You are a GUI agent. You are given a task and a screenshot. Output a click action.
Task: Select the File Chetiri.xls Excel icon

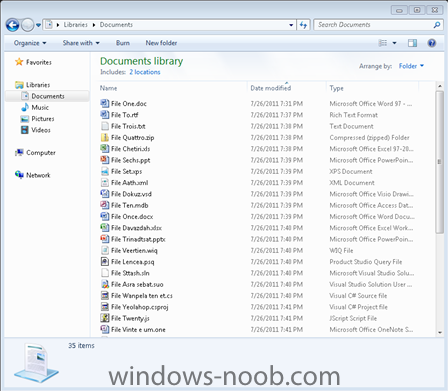point(105,149)
